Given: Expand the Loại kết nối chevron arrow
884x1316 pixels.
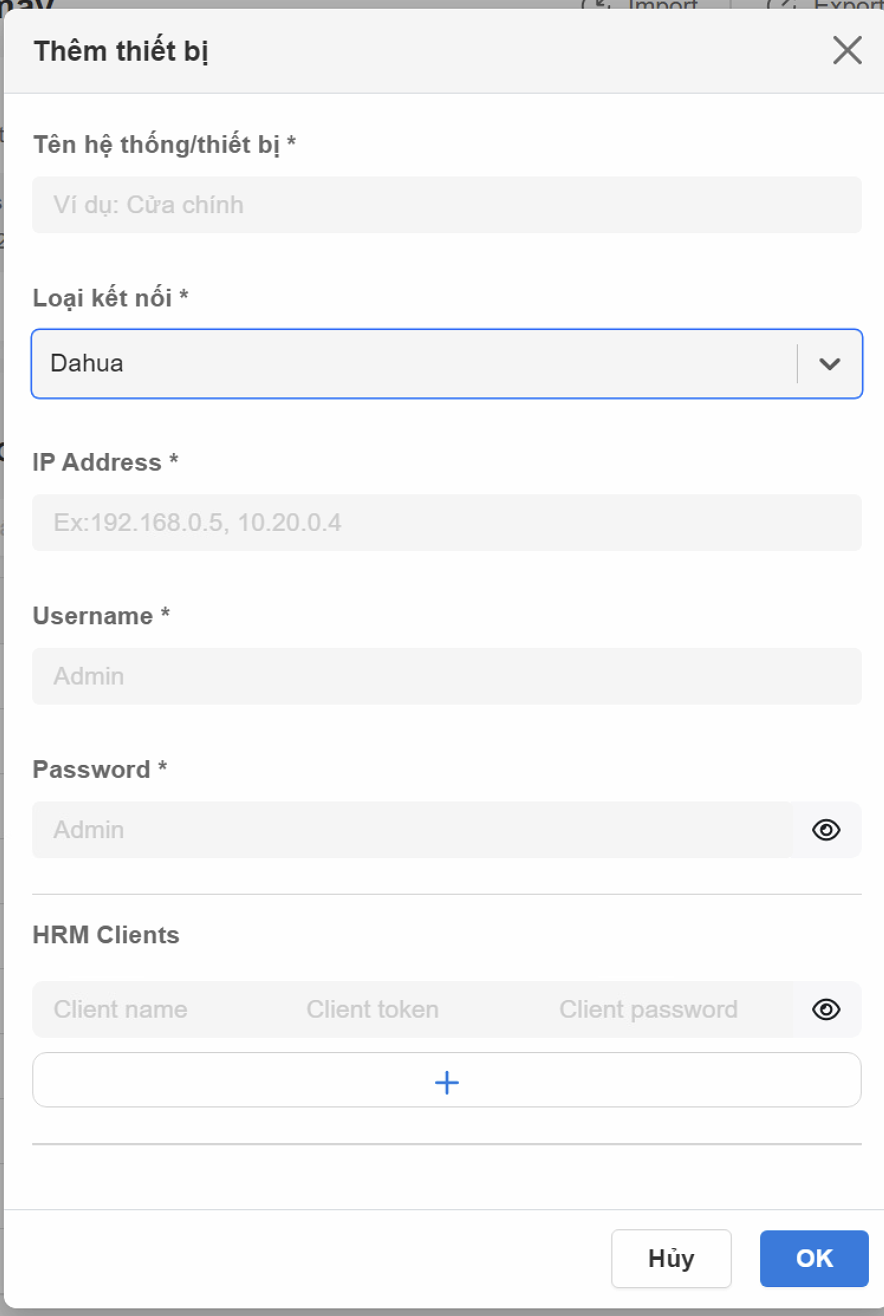Looking at the screenshot, I should 830,364.
